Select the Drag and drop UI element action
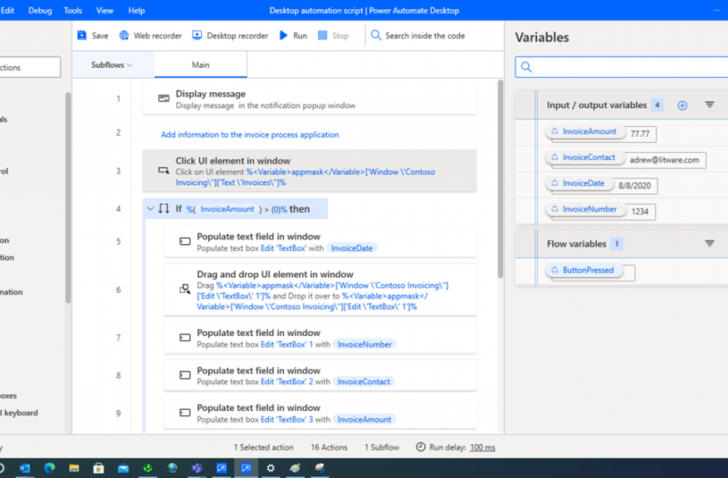Image resolution: width=728 pixels, height=478 pixels. point(320,290)
